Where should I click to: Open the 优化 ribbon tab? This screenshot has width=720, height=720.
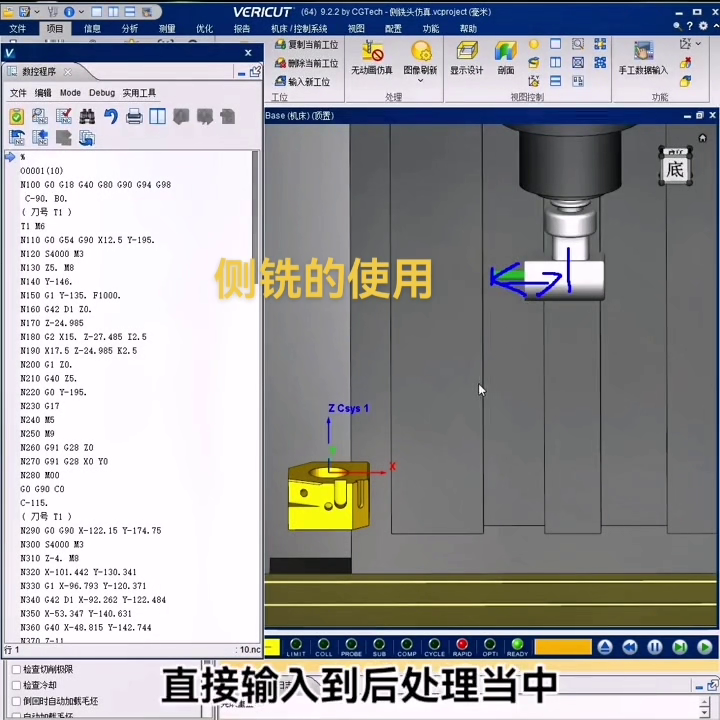pos(204,29)
